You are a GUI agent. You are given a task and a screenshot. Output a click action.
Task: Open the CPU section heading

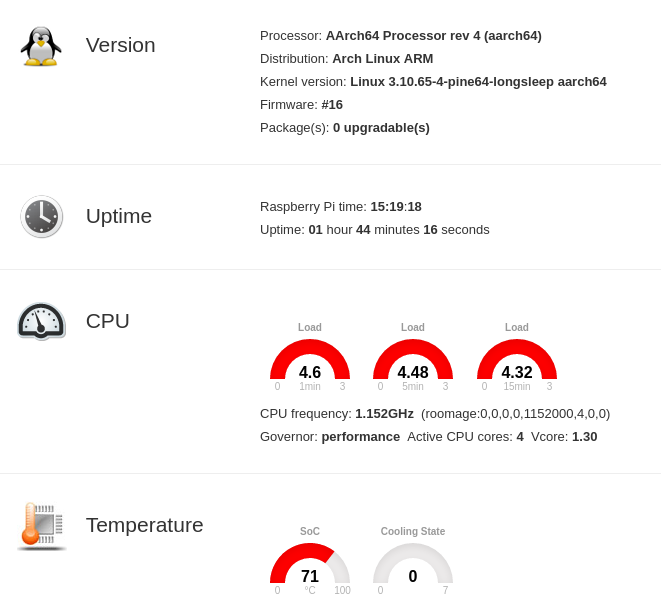pyautogui.click(x=108, y=321)
